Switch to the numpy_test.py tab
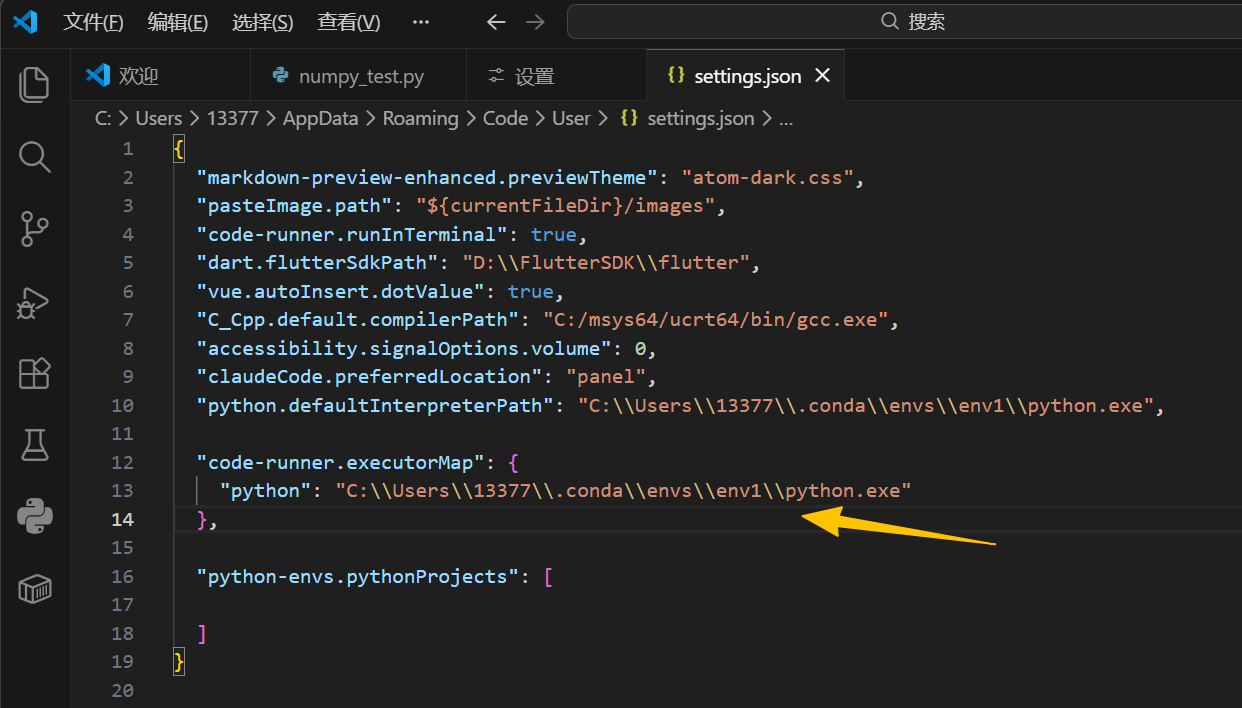 pos(358,76)
